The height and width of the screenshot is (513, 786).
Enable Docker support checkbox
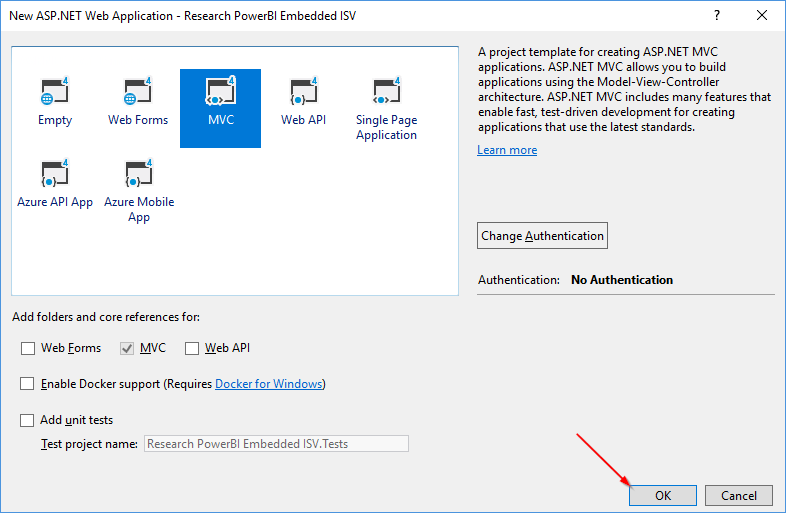pos(28,384)
